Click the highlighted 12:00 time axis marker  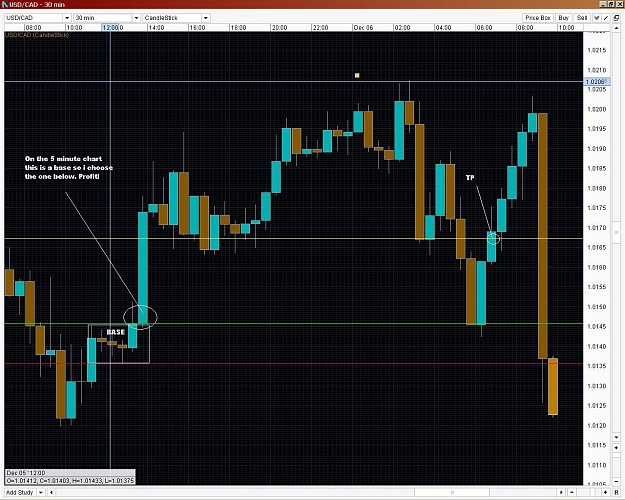110,28
